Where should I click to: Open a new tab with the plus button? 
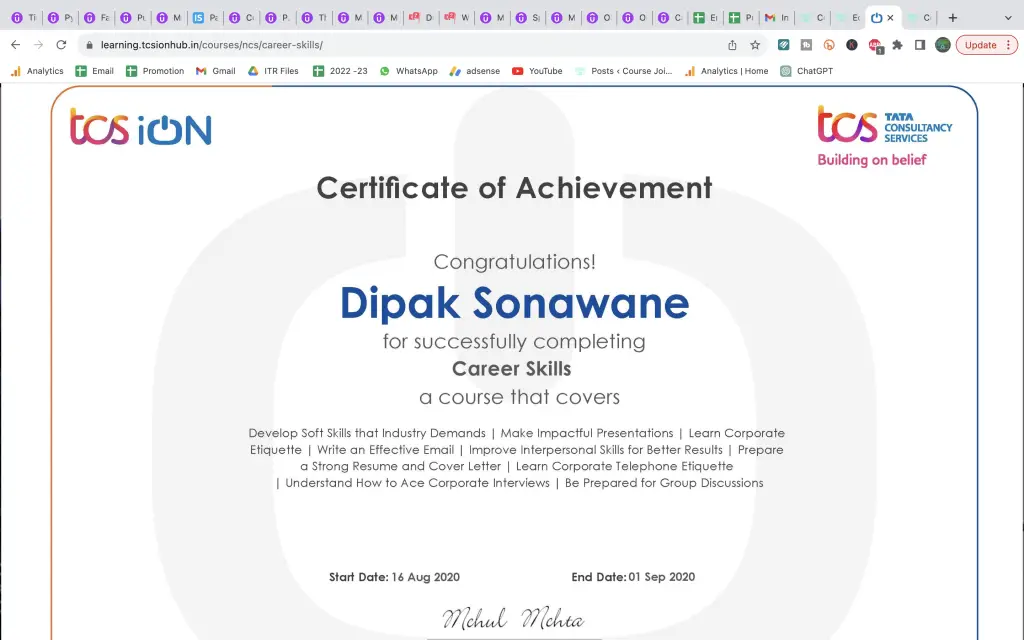[953, 18]
